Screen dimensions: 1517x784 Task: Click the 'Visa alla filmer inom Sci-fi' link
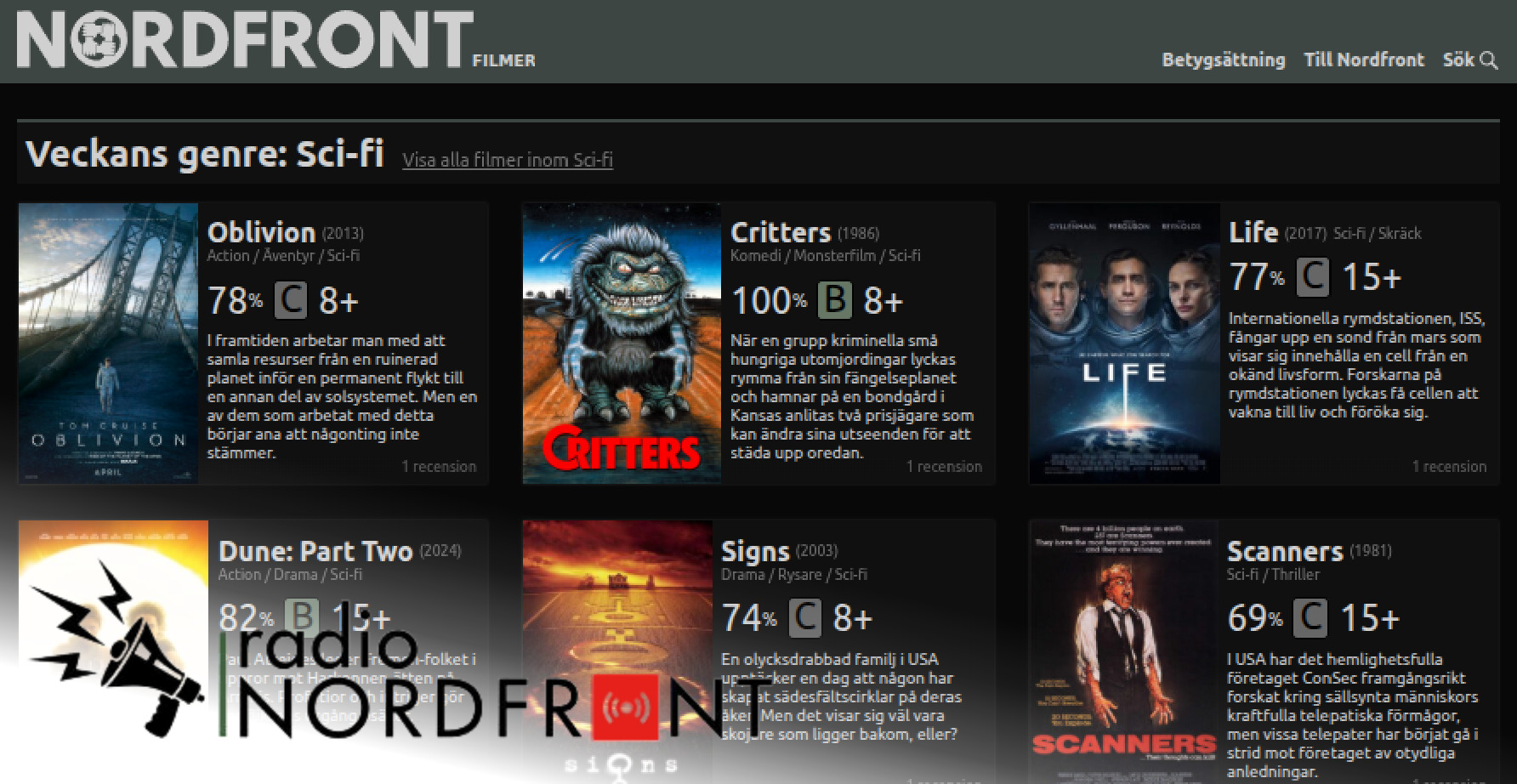(x=507, y=160)
